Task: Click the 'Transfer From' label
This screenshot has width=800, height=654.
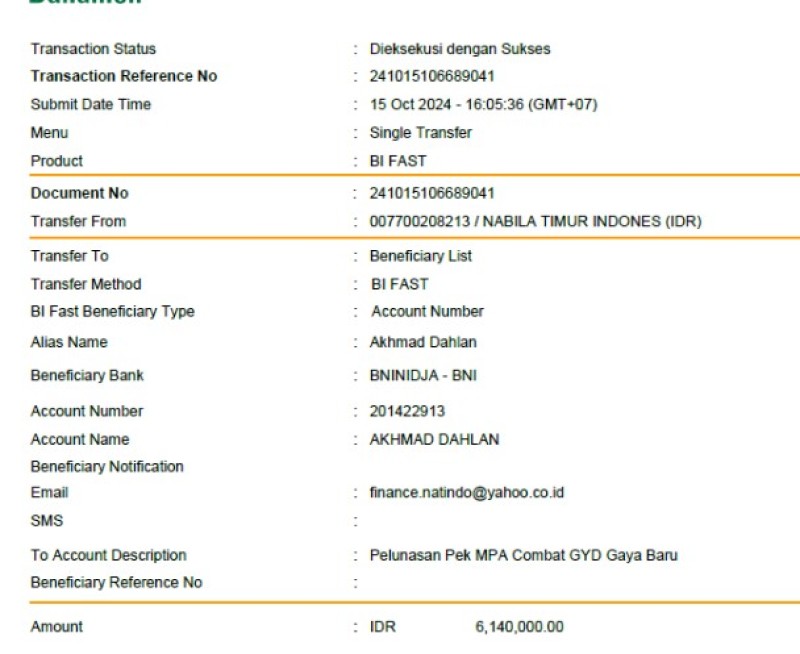Action: (78, 221)
